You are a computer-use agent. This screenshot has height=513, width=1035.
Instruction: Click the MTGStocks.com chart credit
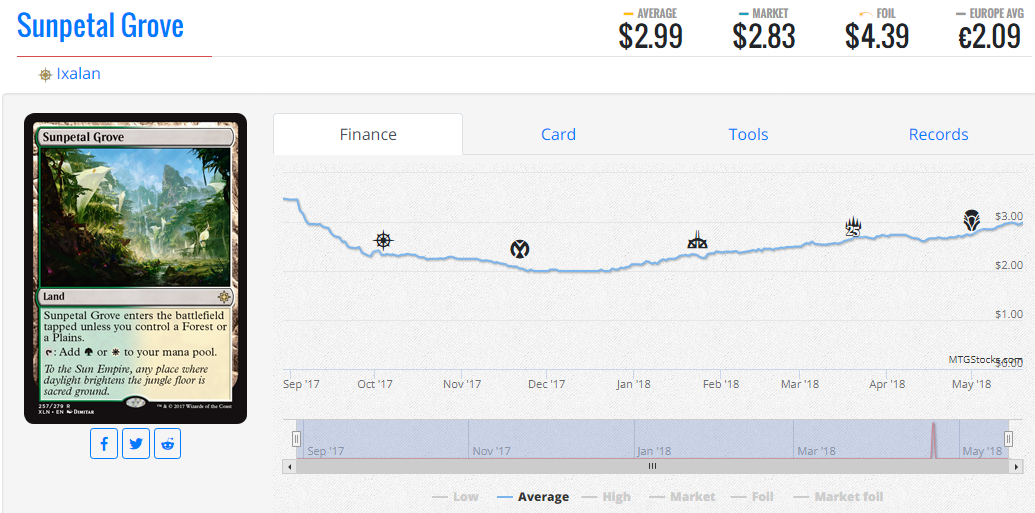(985, 359)
